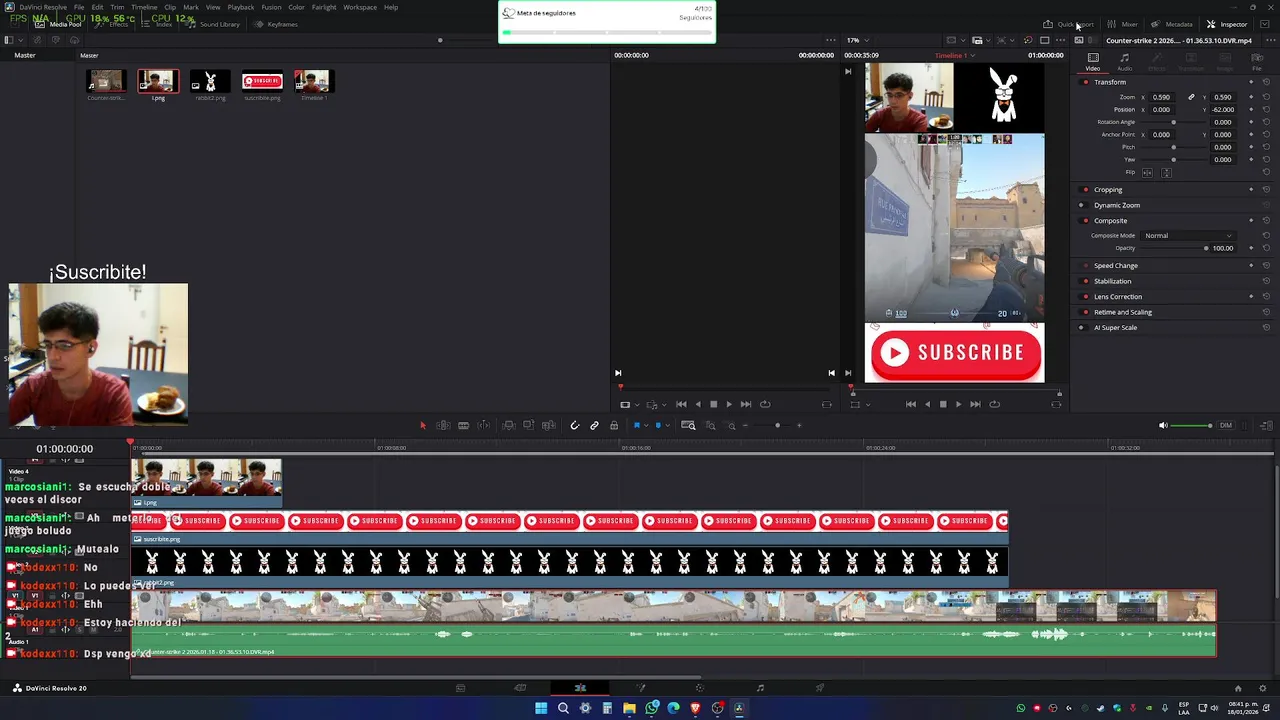Toggle the timeline position lock icon
1280x720 pixels.
(x=614, y=425)
